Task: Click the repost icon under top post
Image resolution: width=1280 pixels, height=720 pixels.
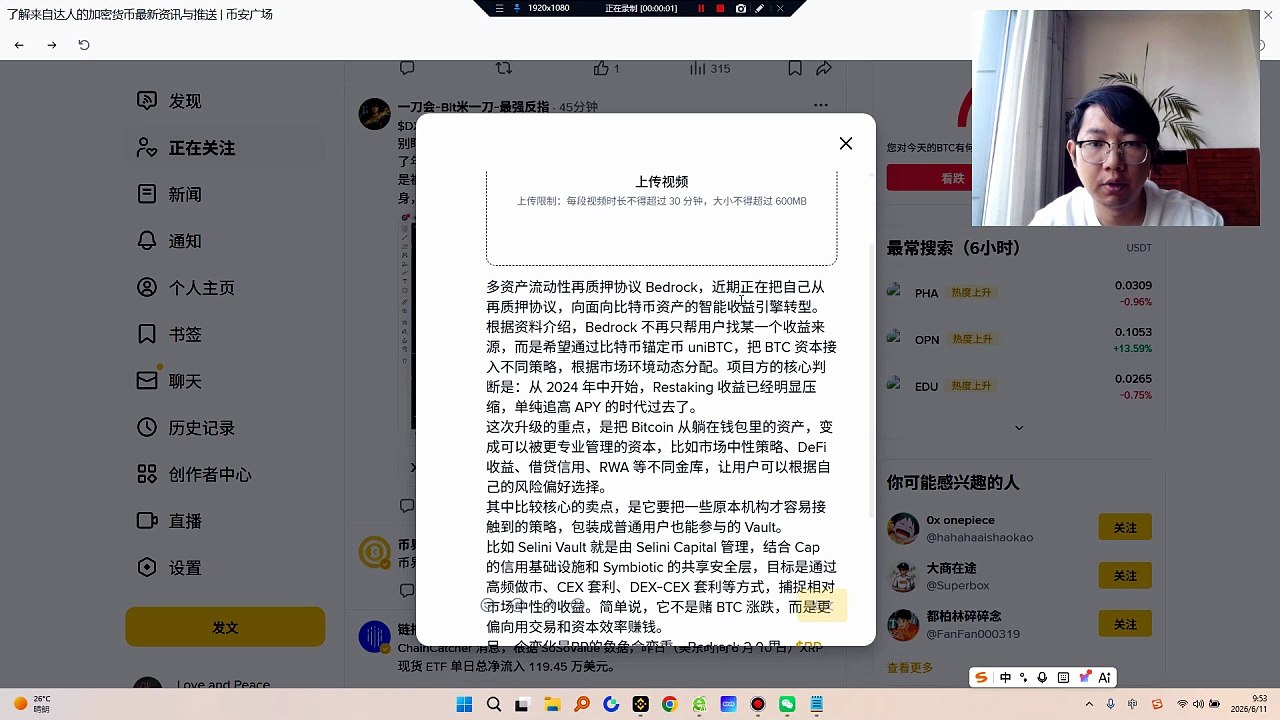Action: pos(504,68)
